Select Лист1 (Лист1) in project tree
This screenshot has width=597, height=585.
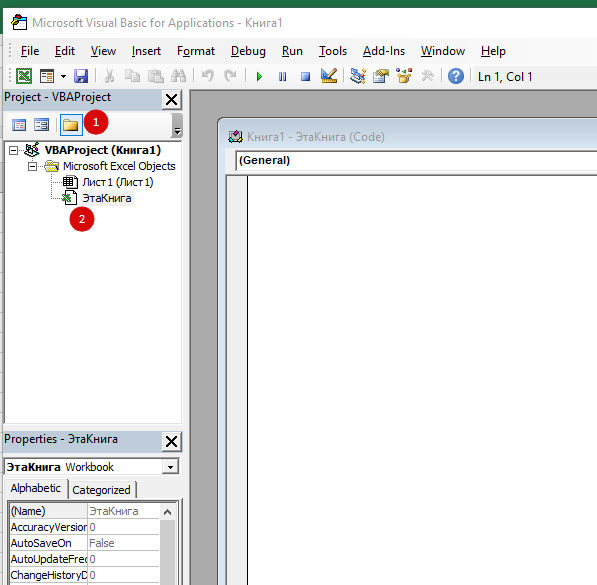118,182
